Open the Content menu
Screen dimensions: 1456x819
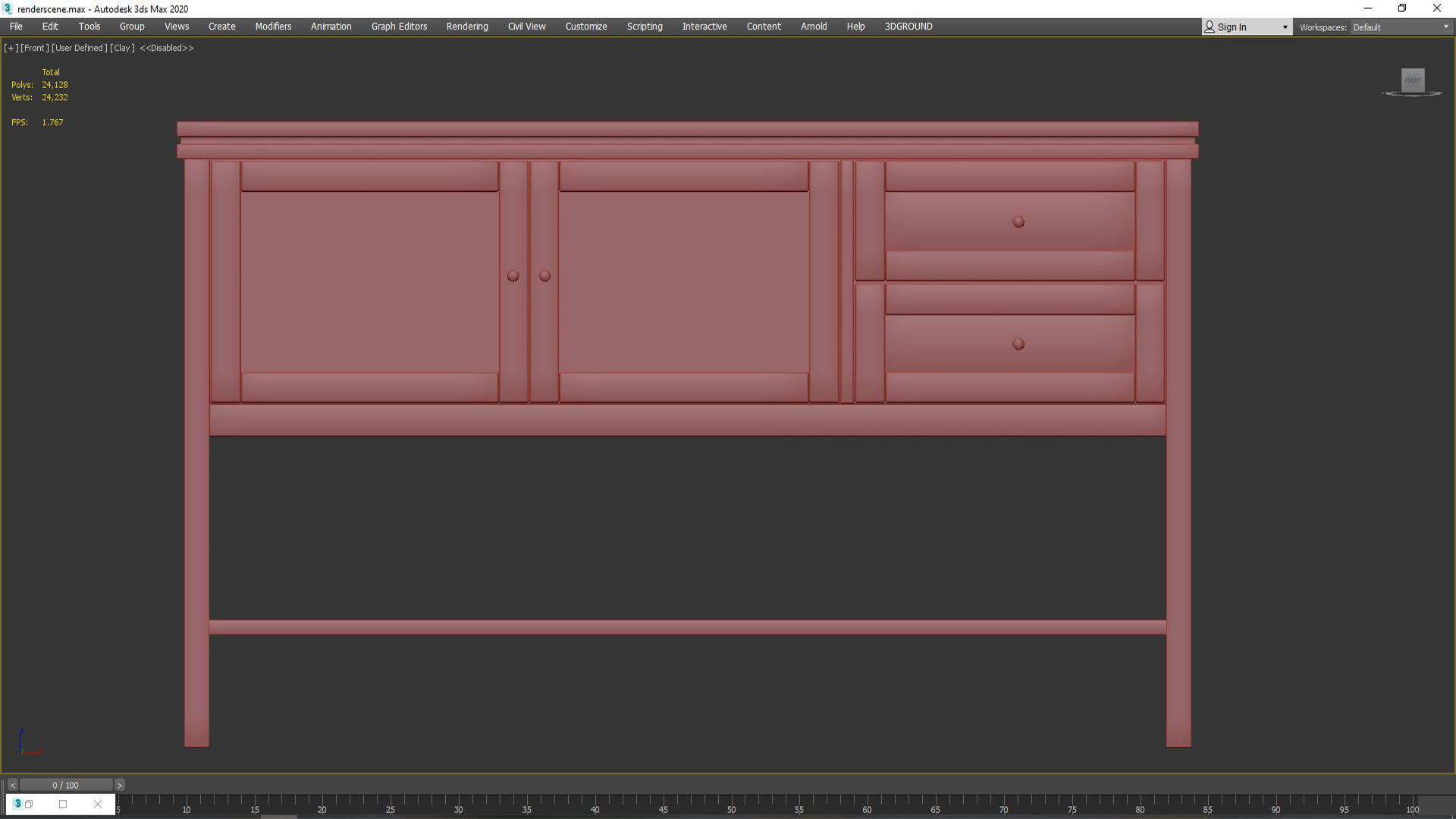[x=764, y=27]
